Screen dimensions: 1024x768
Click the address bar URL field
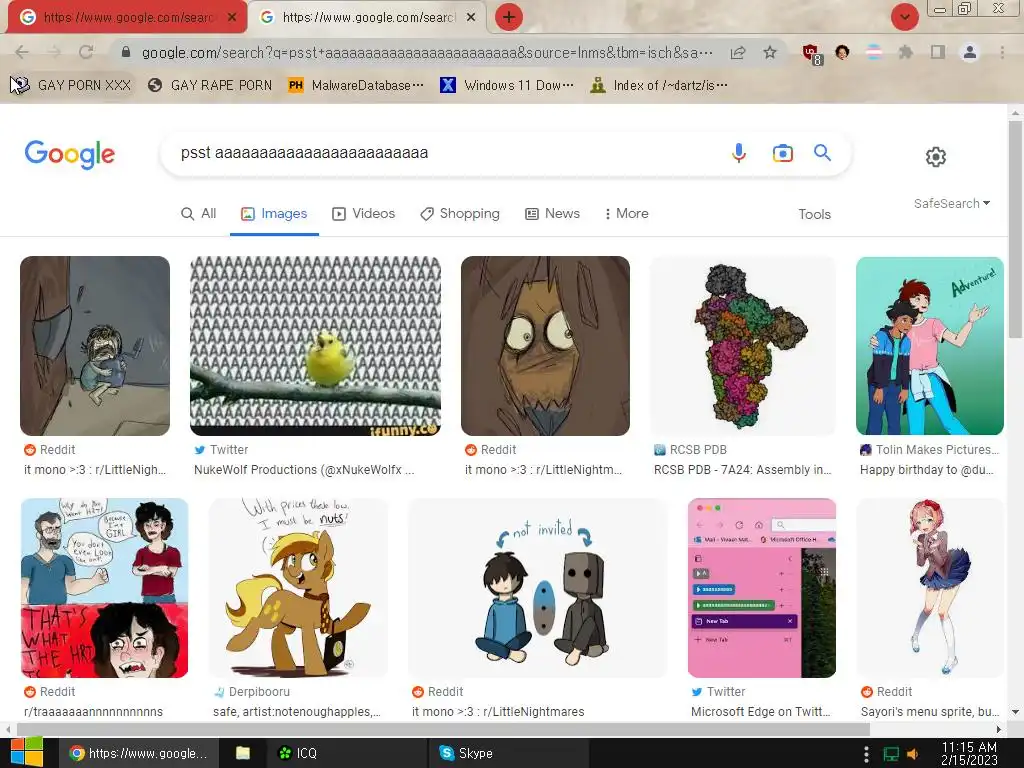tap(427, 53)
